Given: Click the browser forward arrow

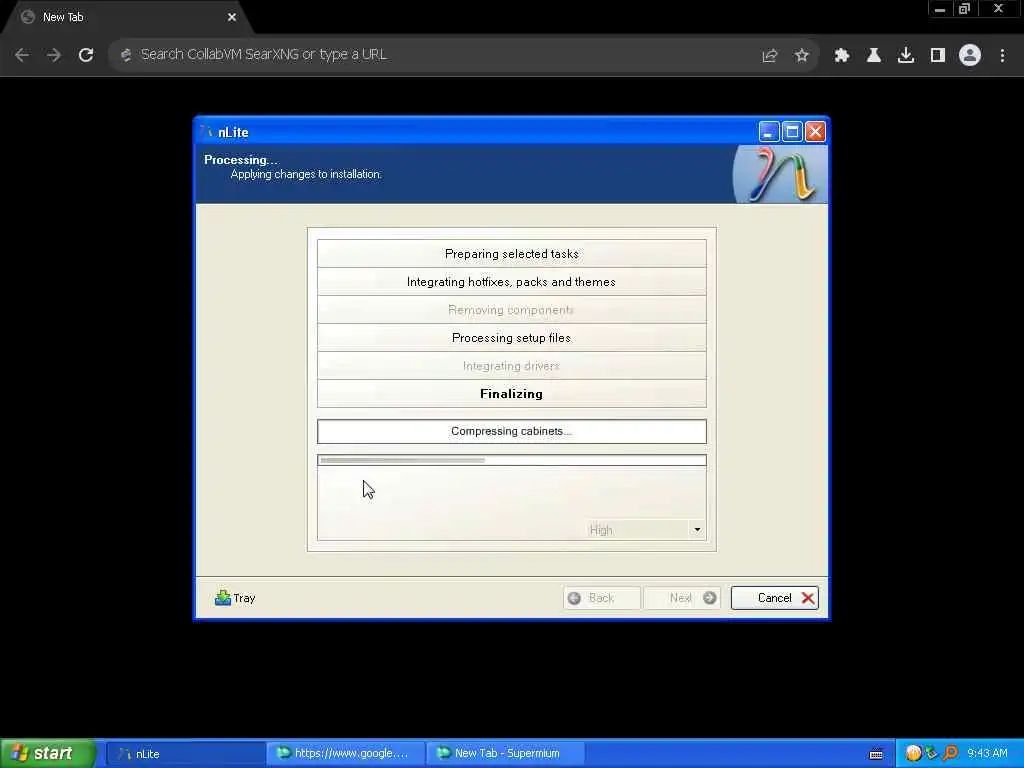Looking at the screenshot, I should tap(54, 55).
